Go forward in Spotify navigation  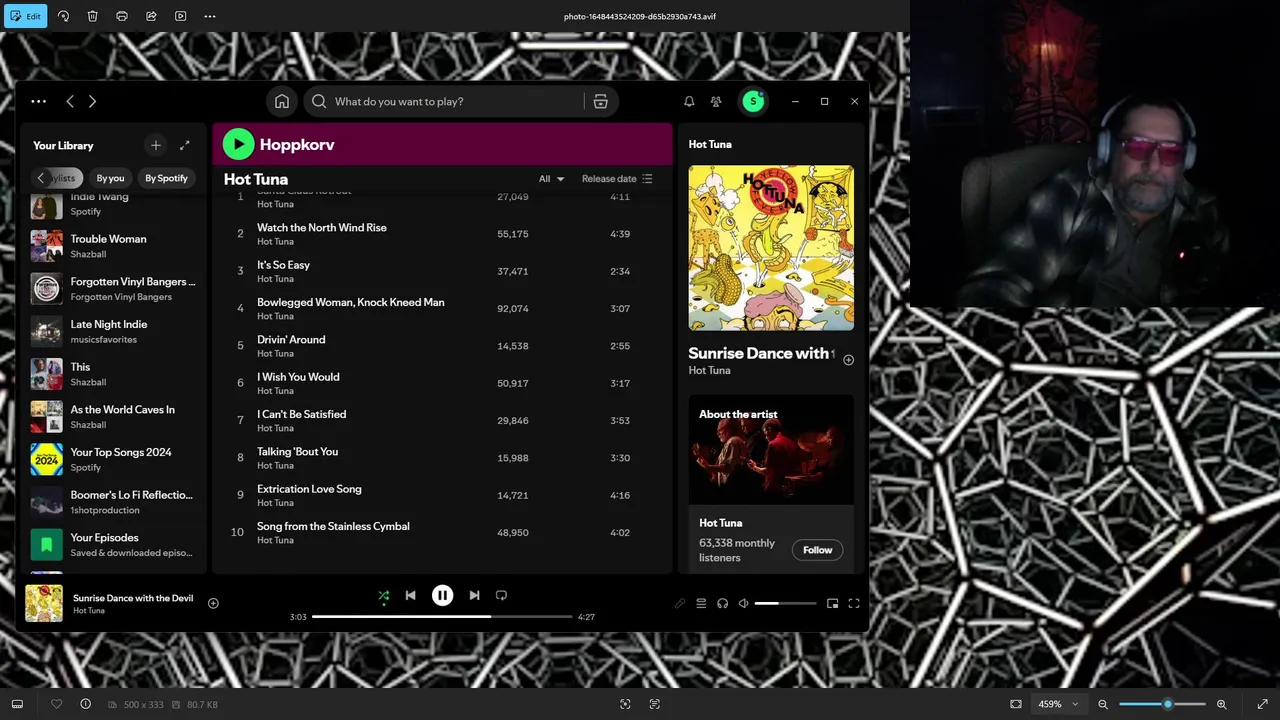point(92,101)
